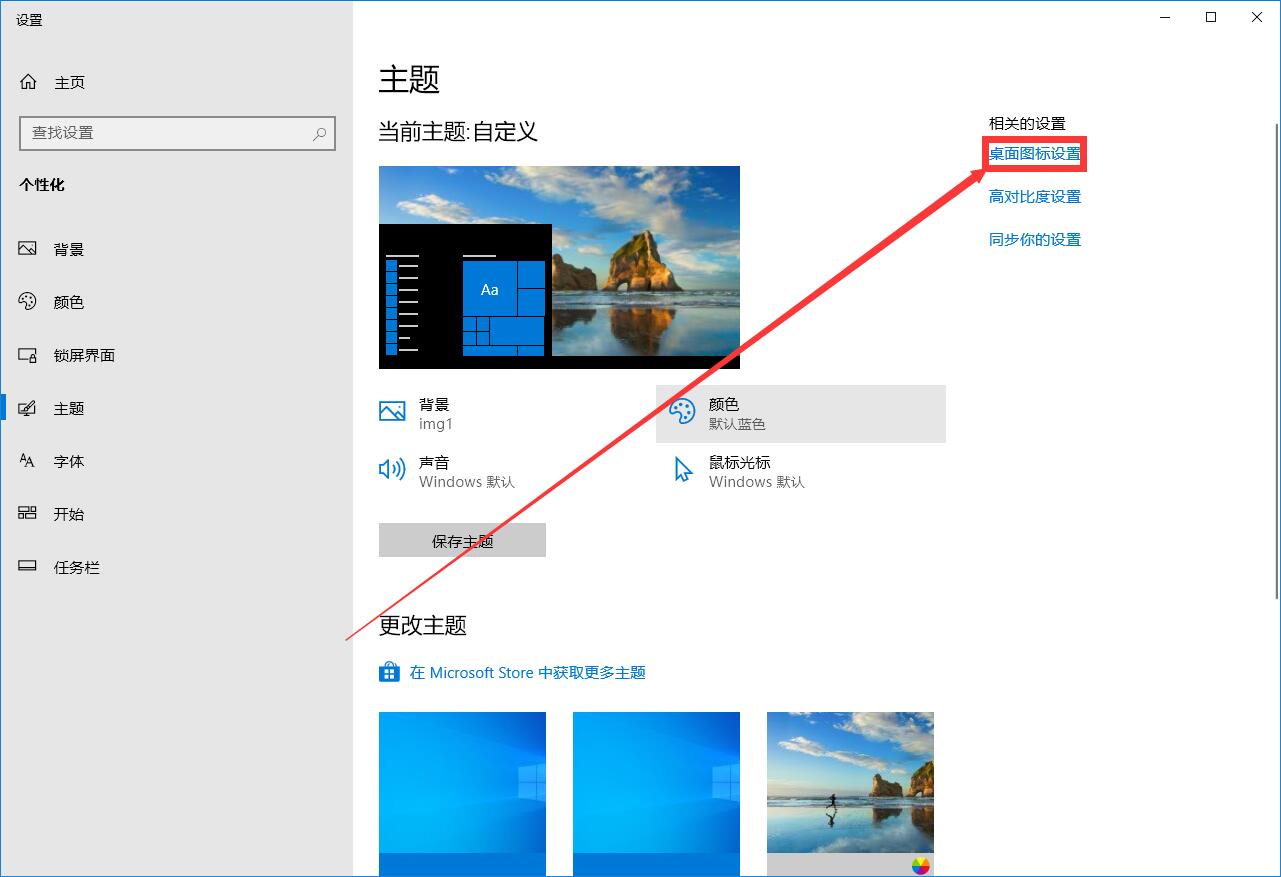Viewport: 1281px width, 877px height.
Task: Click the 颜色 palette icon in sidebar
Action: (x=28, y=302)
